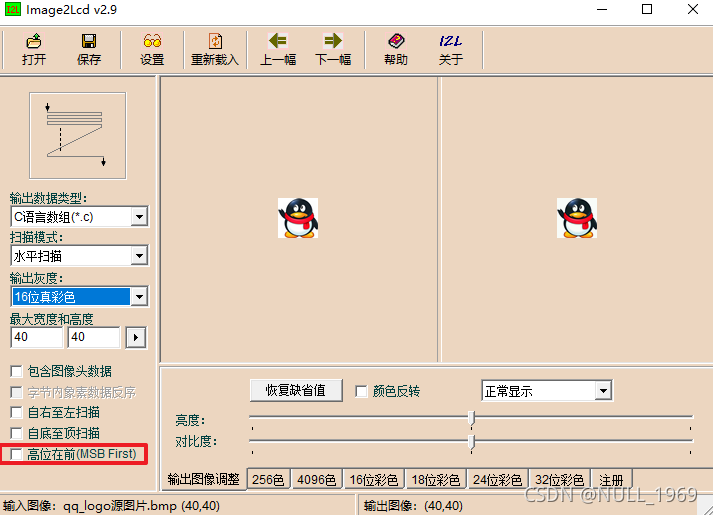Maximize the Image2Lcd window
713x515 pixels.
point(647,10)
